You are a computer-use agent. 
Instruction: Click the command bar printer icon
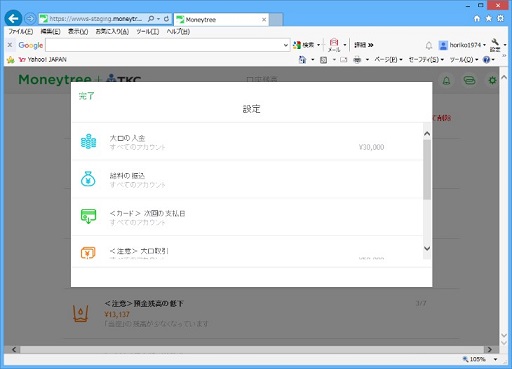(x=357, y=60)
